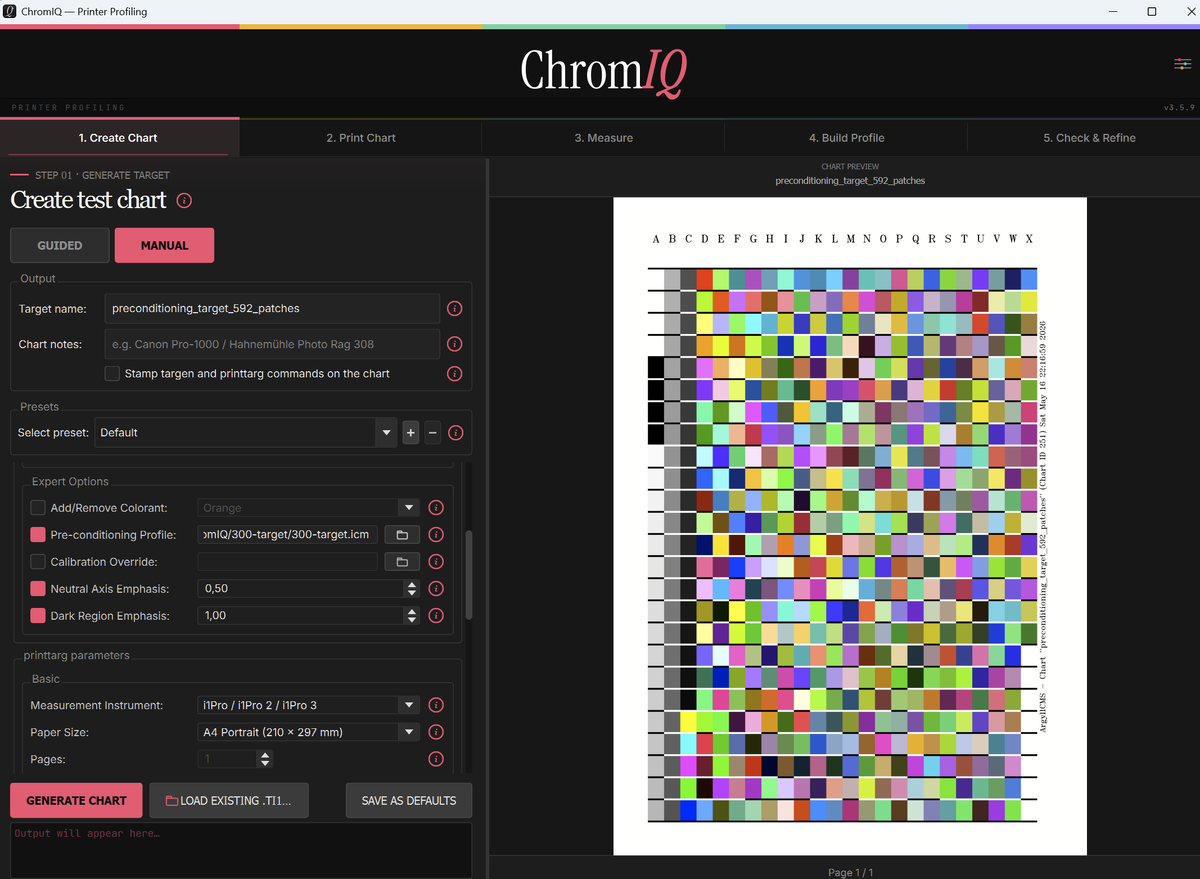Click info icon for Pre-conditioning Profile

tap(436, 534)
